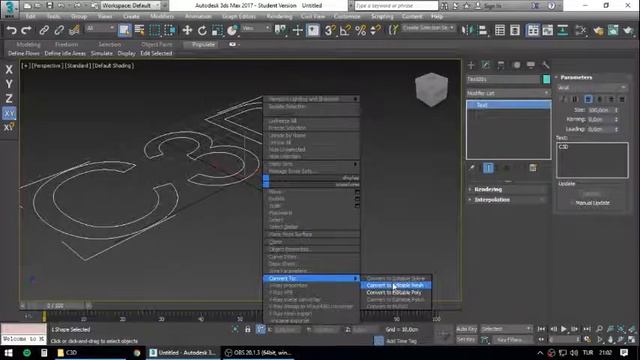Viewport: 640px width, 360px height.
Task: Switch to the Display command panel tab
Action: tap(531, 65)
